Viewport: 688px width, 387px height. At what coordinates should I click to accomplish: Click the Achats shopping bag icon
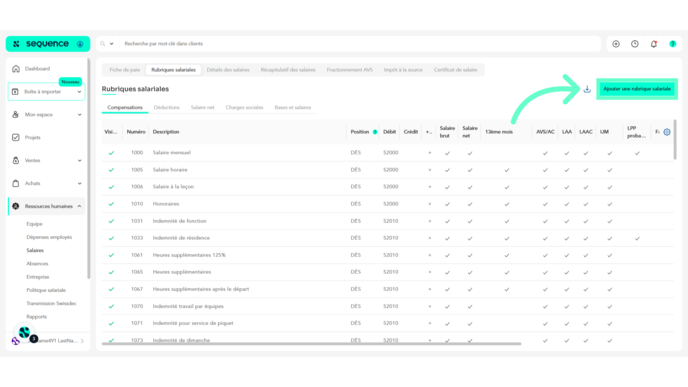pyautogui.click(x=16, y=183)
